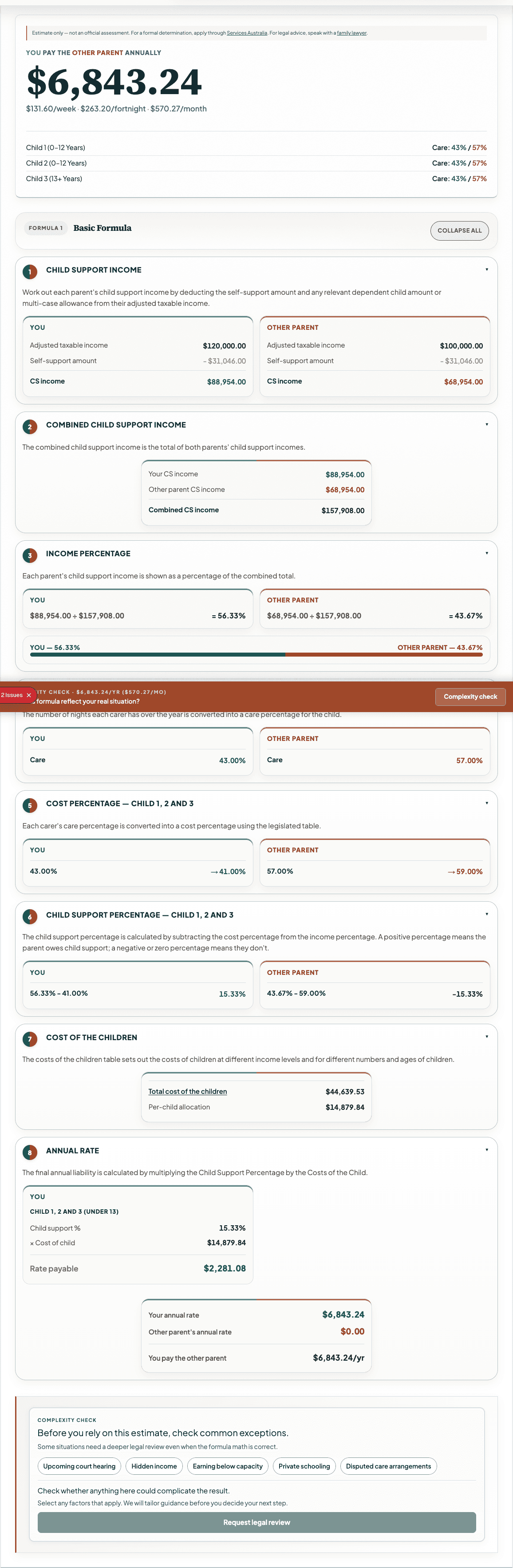This screenshot has height=1568, width=513.
Task: Open the Complexity check button in the banner
Action: (x=470, y=697)
